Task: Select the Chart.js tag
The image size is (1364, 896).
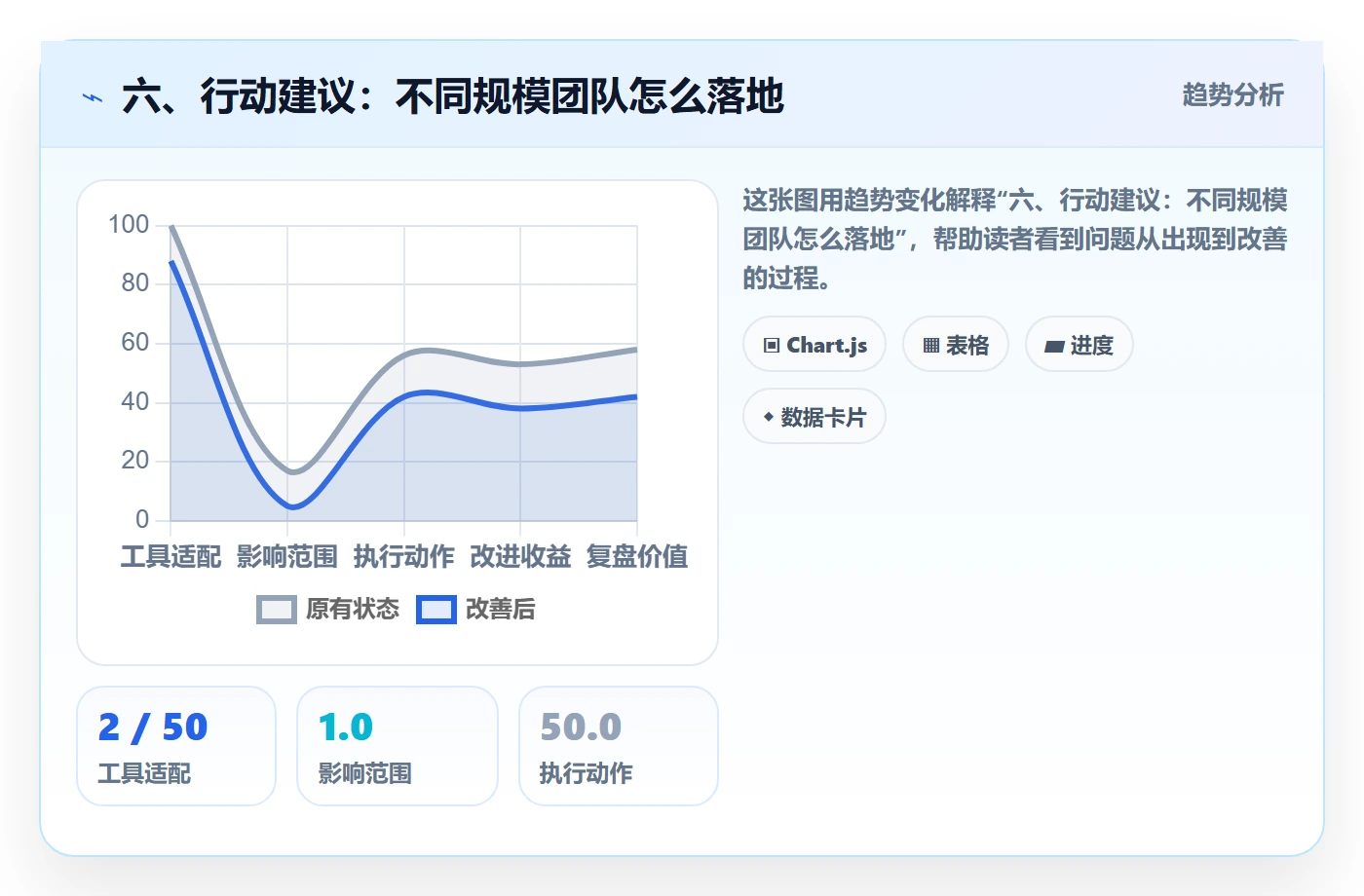Action: tap(815, 345)
